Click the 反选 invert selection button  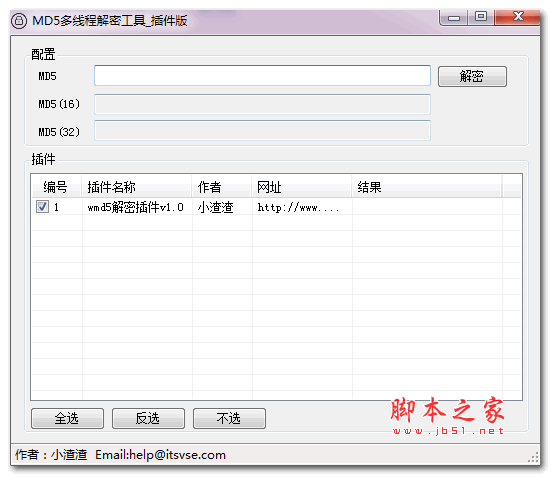pyautogui.click(x=148, y=418)
